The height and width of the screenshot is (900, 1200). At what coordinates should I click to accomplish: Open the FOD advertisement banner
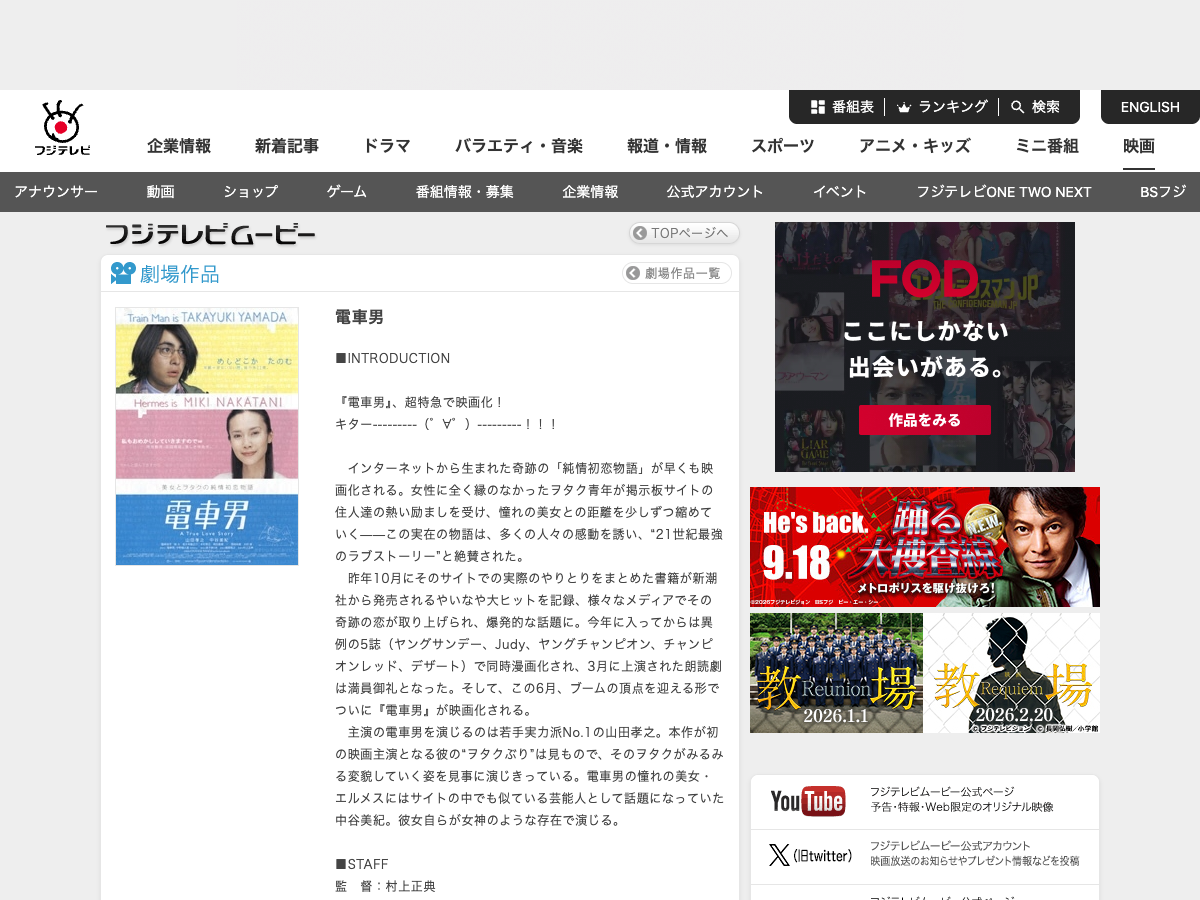pyautogui.click(x=925, y=347)
